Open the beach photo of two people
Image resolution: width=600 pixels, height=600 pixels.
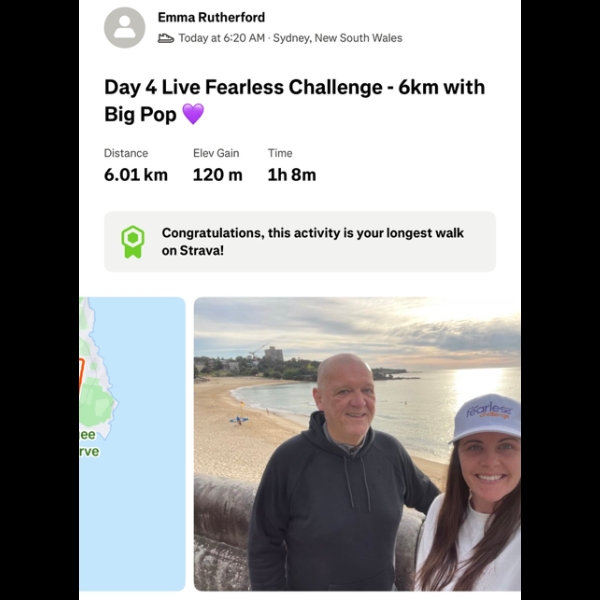(x=357, y=444)
